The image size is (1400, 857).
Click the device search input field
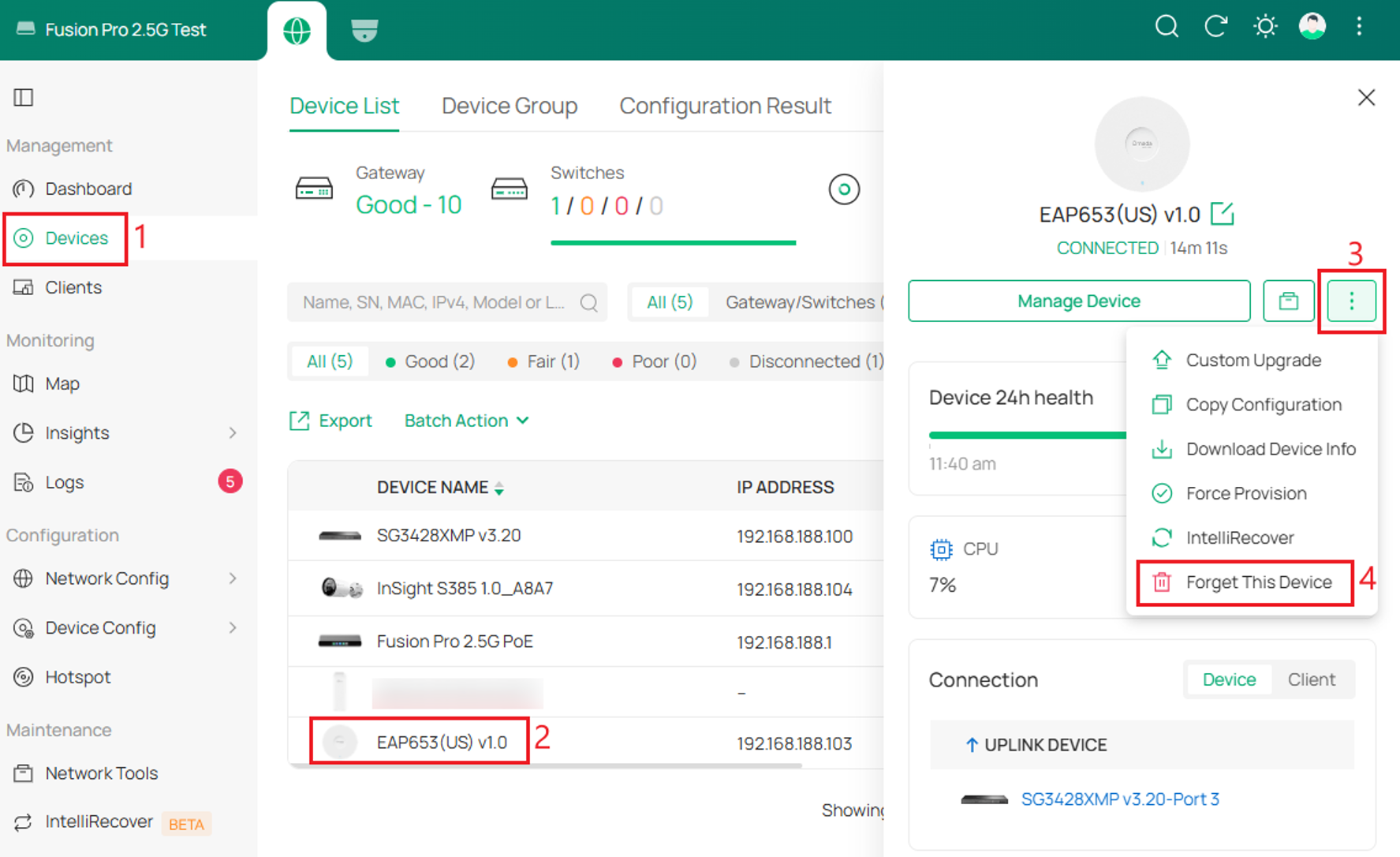click(x=447, y=302)
